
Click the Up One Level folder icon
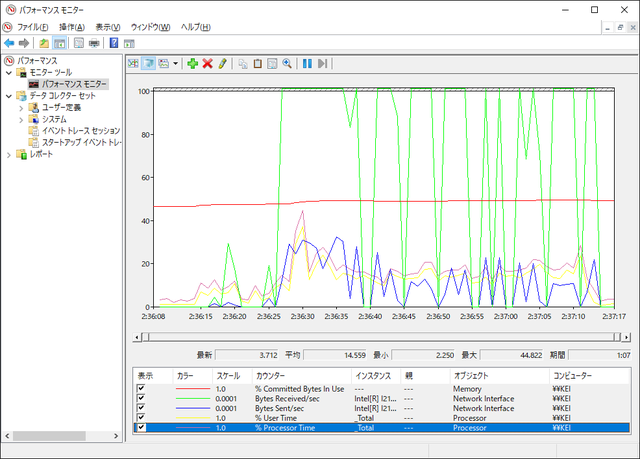tap(44, 43)
